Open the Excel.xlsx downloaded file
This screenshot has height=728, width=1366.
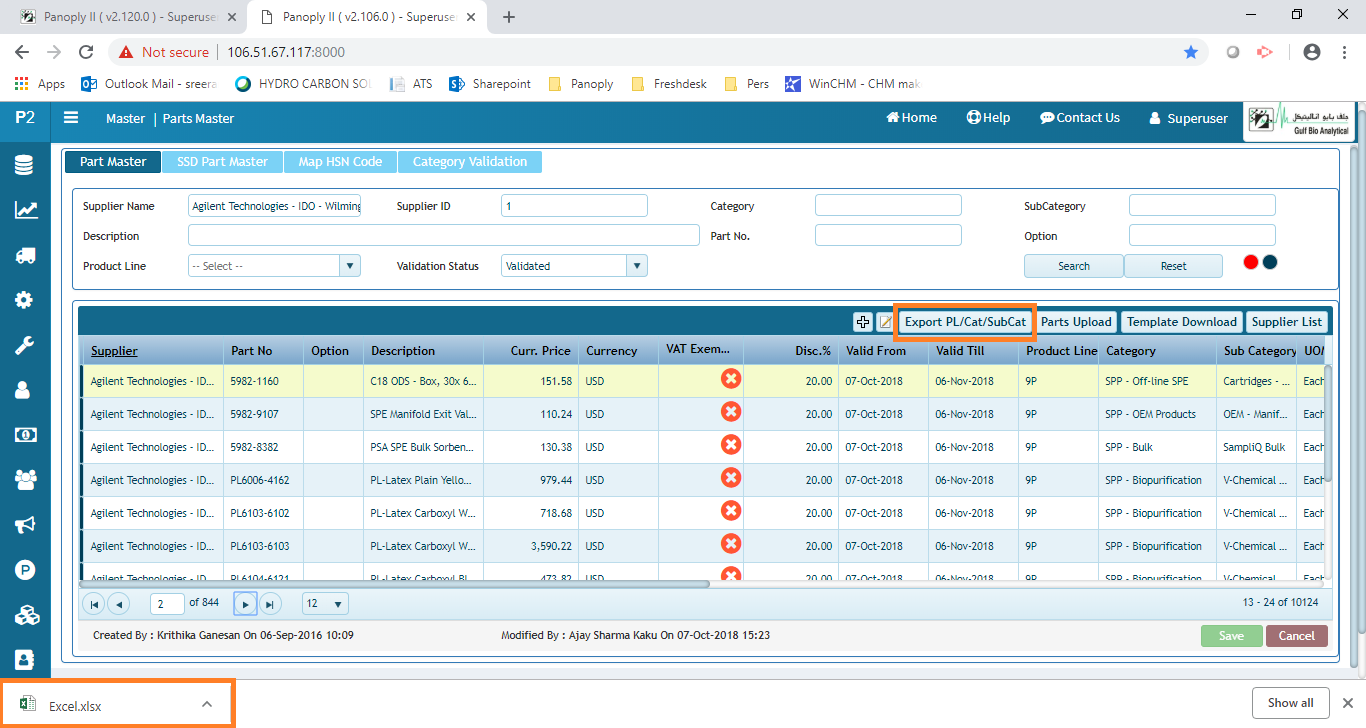75,705
